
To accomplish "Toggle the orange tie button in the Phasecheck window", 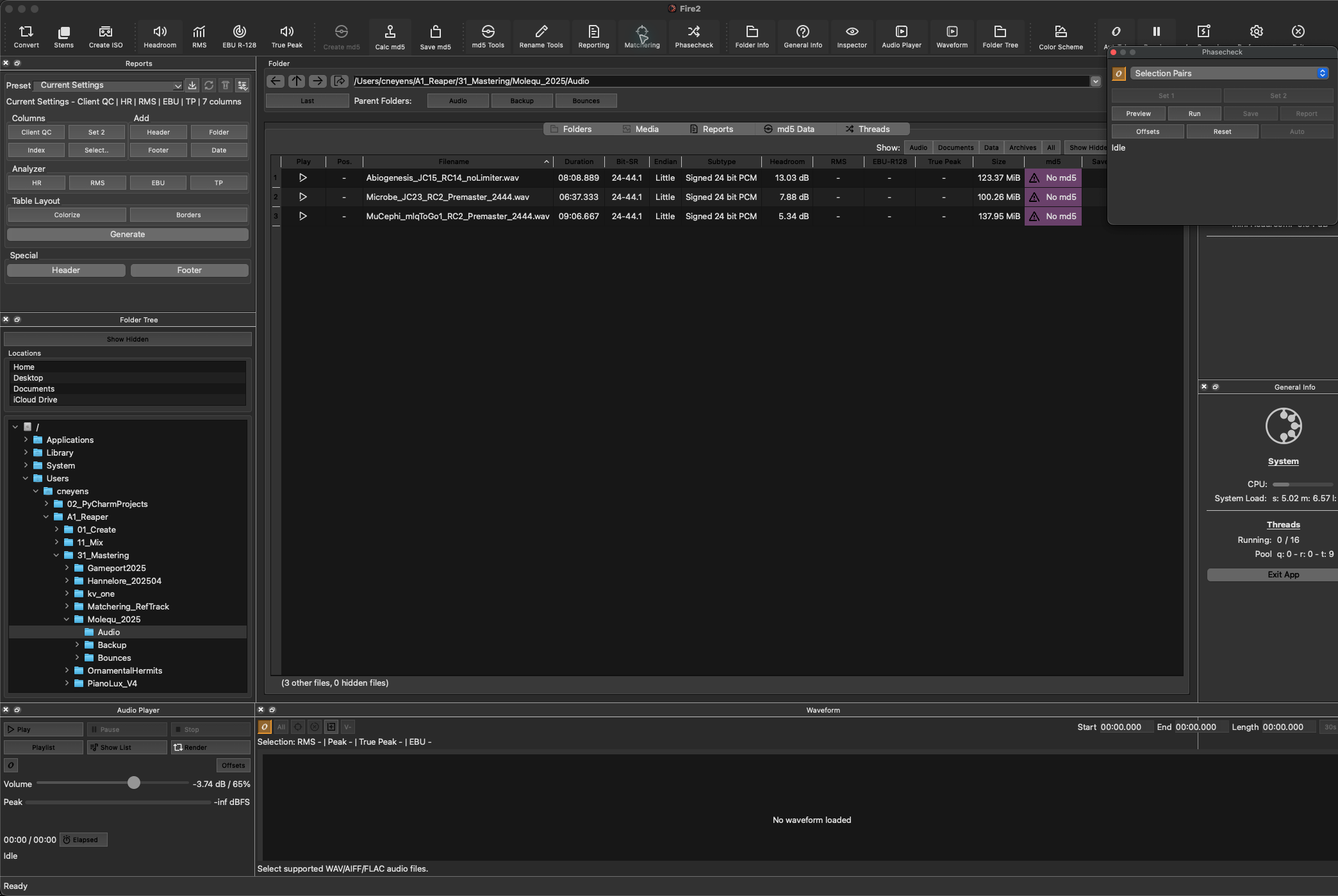I will tap(1119, 74).
